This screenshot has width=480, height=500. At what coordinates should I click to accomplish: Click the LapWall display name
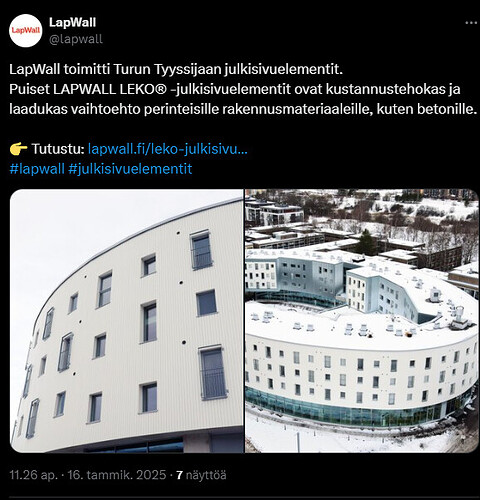point(72,22)
